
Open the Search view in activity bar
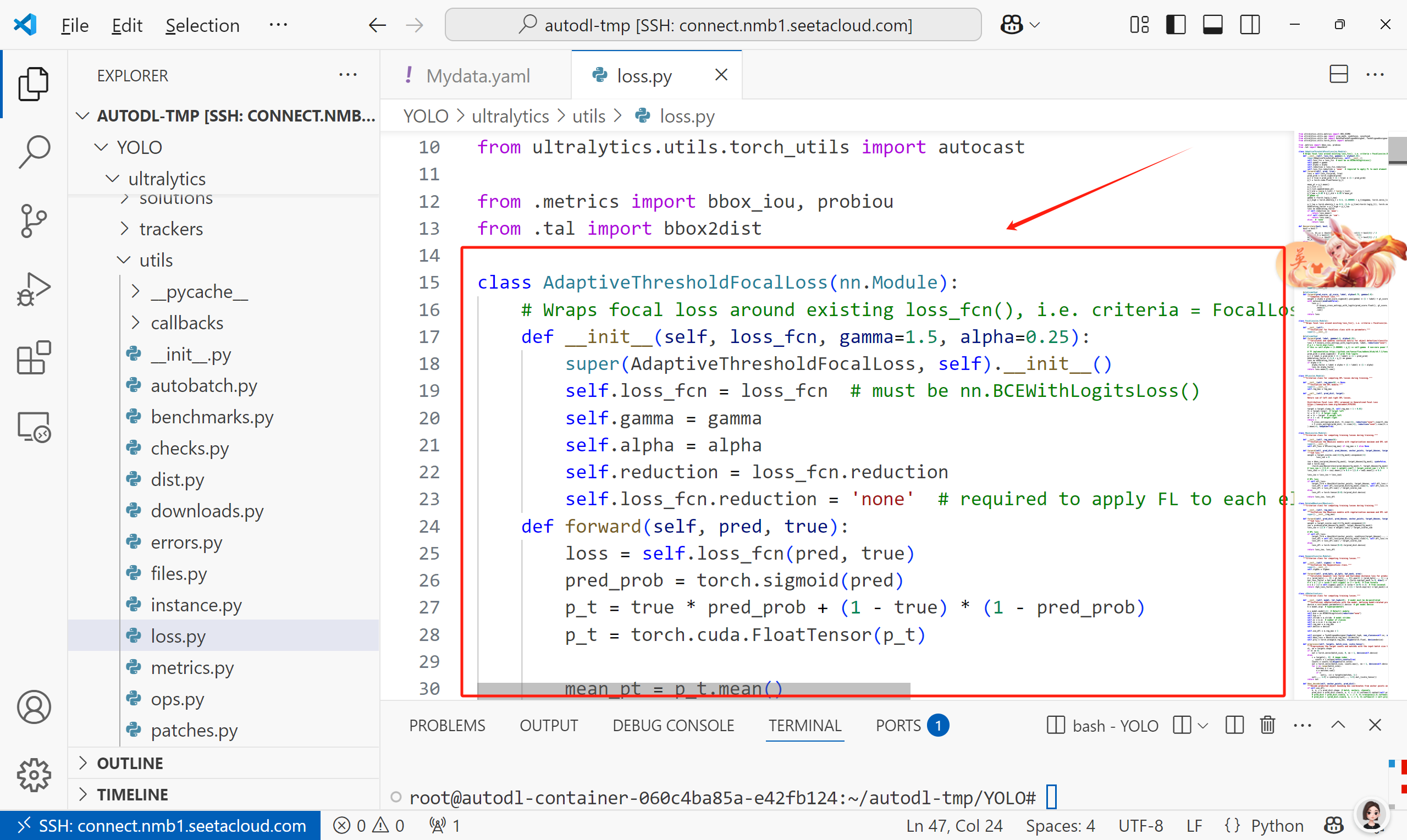click(x=34, y=152)
